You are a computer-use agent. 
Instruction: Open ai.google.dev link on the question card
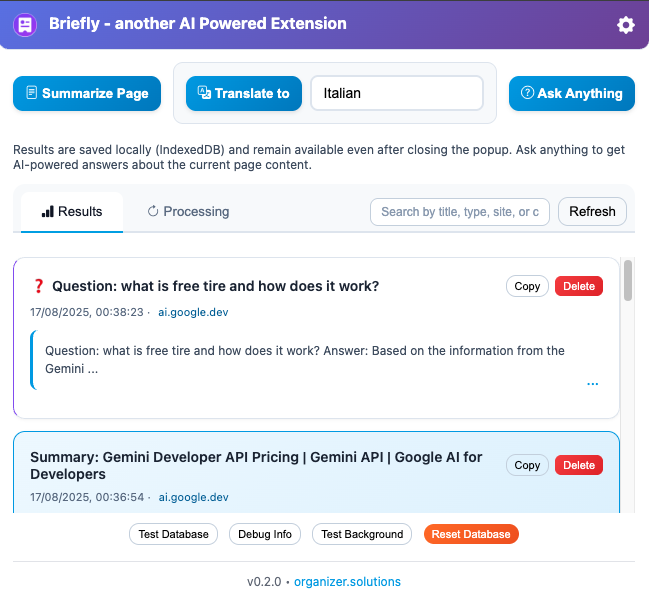click(x=193, y=312)
